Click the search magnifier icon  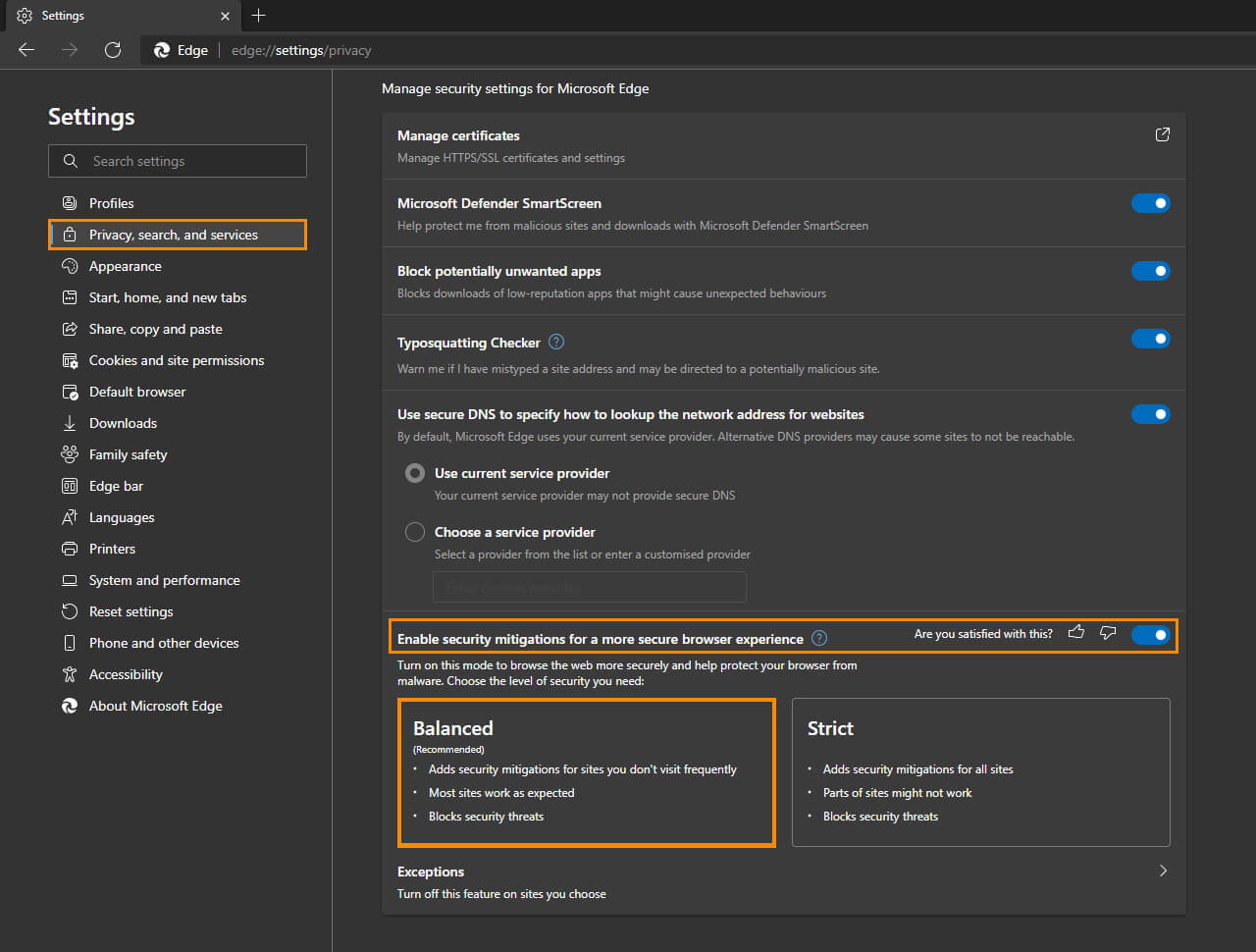tap(71, 161)
